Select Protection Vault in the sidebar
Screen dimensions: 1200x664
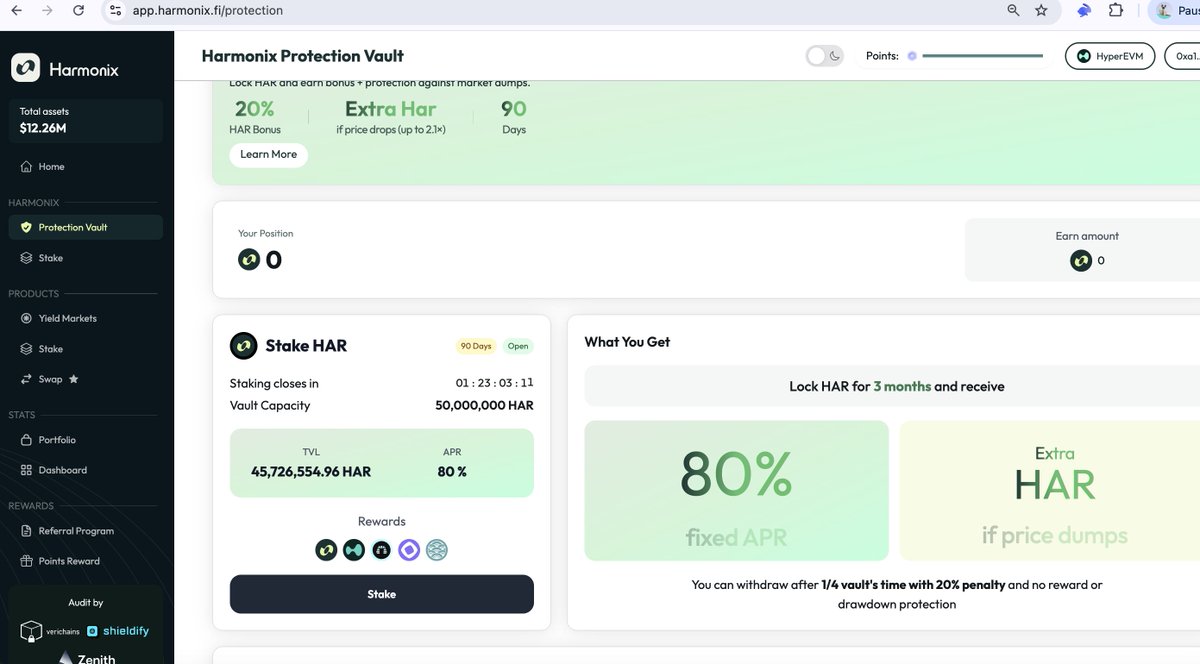point(85,227)
